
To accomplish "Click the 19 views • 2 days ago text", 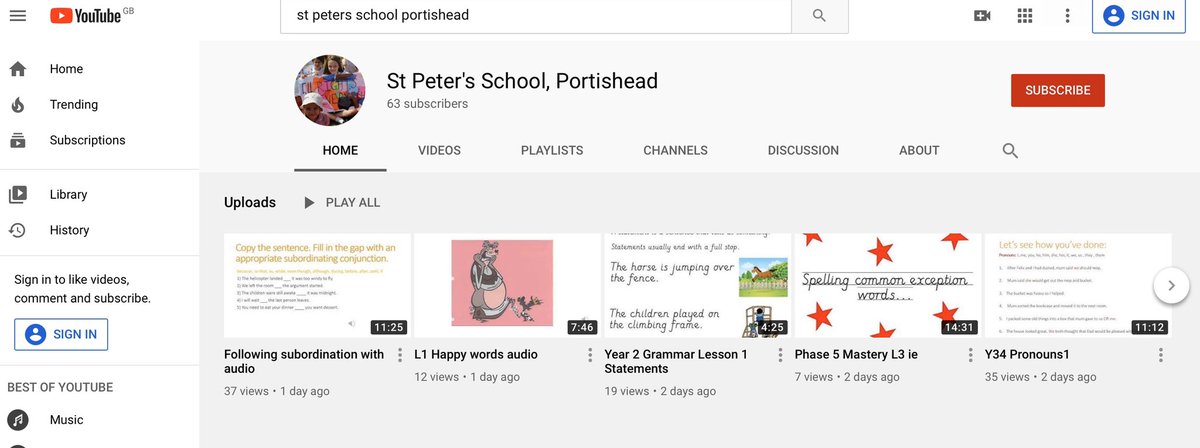I will pyautogui.click(x=660, y=391).
